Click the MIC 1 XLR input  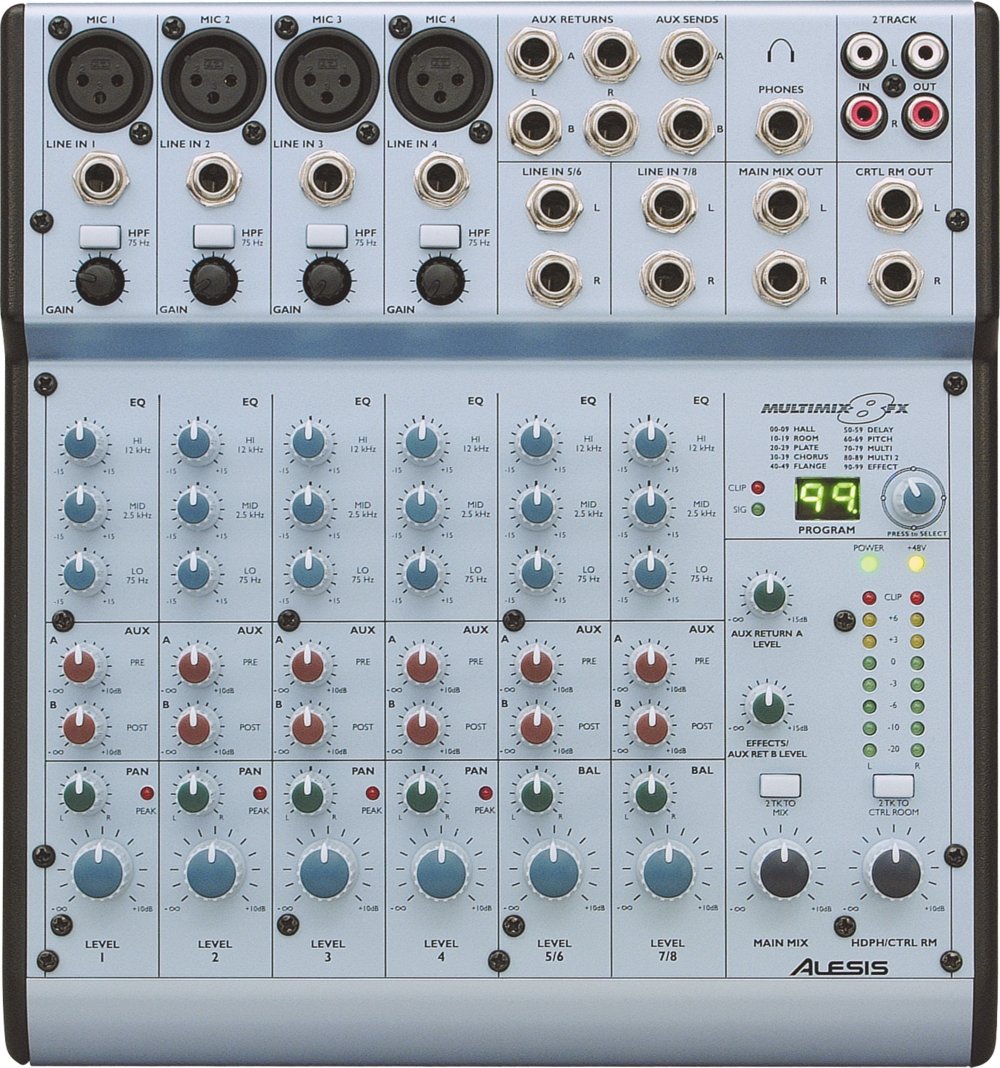[x=100, y=79]
